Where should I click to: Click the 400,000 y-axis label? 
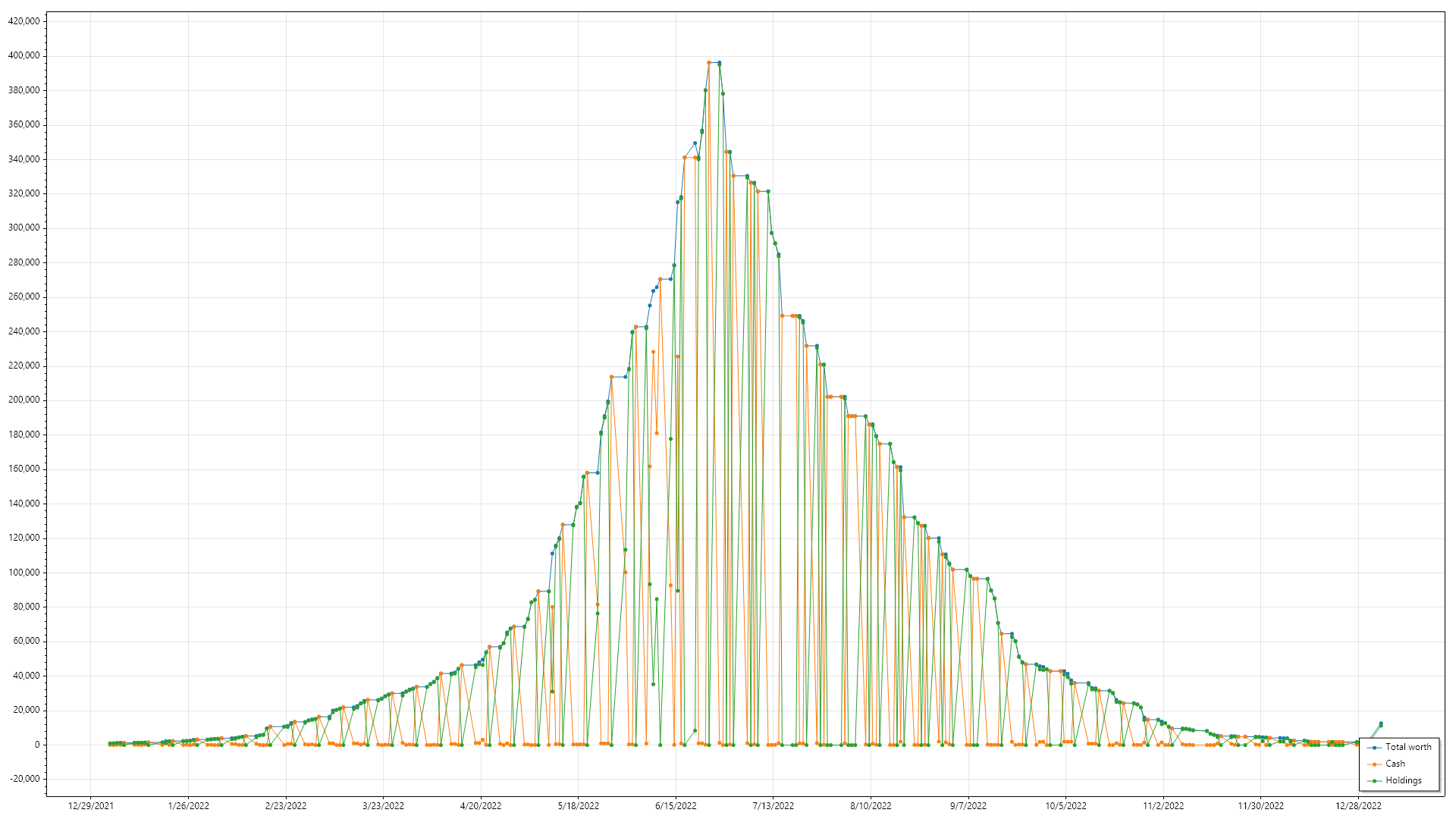(24, 55)
